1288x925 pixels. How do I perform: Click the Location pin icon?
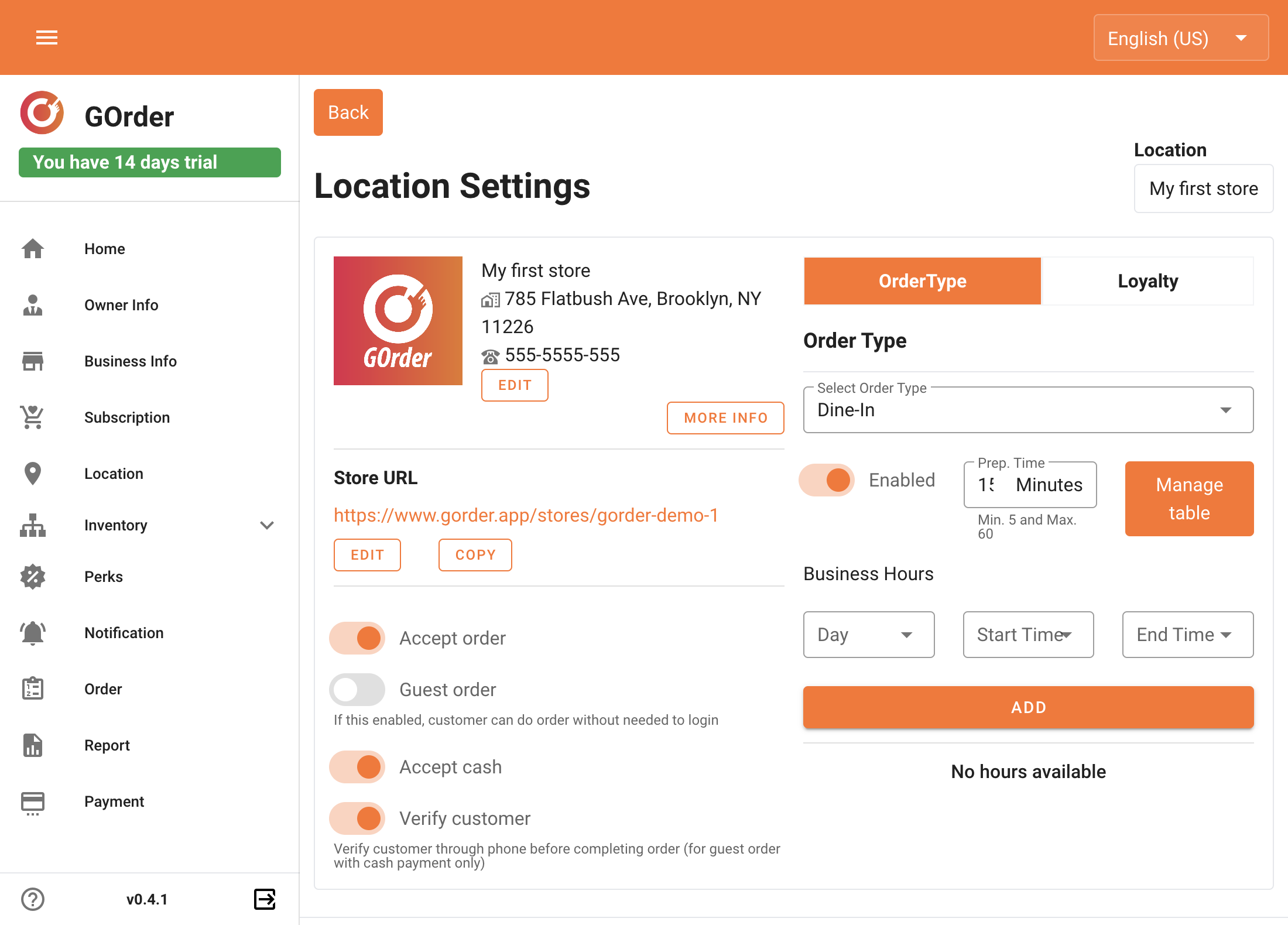33,474
